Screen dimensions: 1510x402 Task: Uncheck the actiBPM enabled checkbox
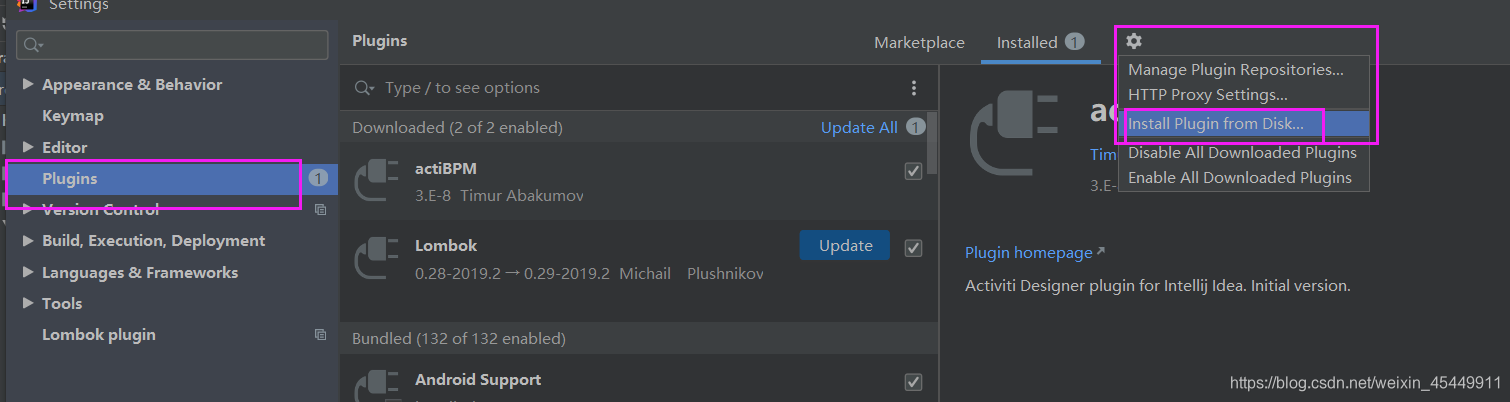(913, 171)
